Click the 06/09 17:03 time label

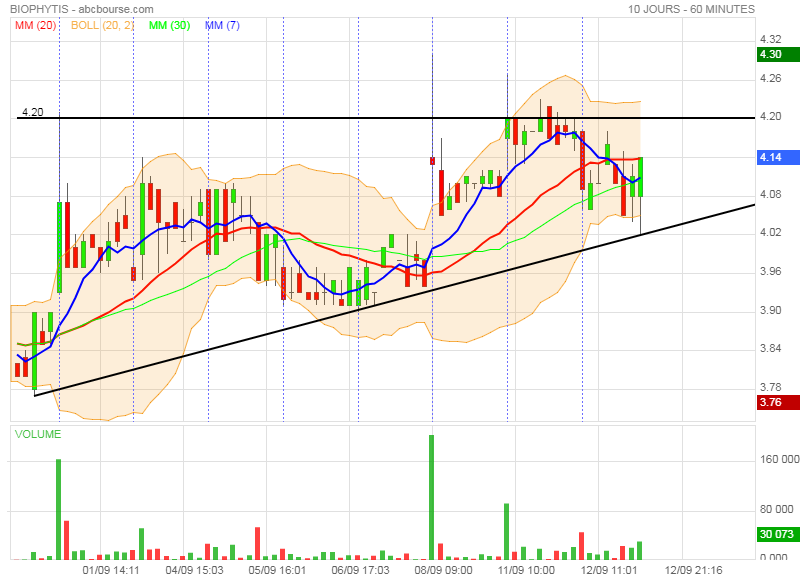point(360,570)
